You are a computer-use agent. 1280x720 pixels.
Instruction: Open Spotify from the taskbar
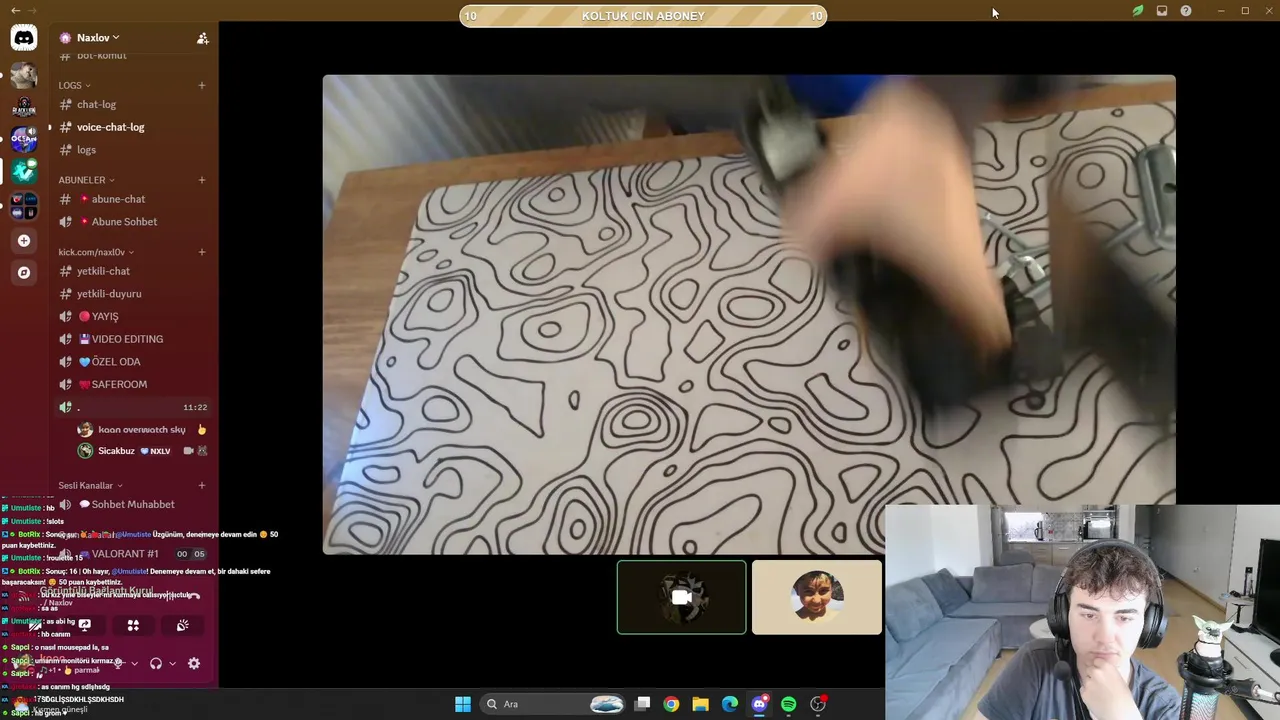(788, 704)
